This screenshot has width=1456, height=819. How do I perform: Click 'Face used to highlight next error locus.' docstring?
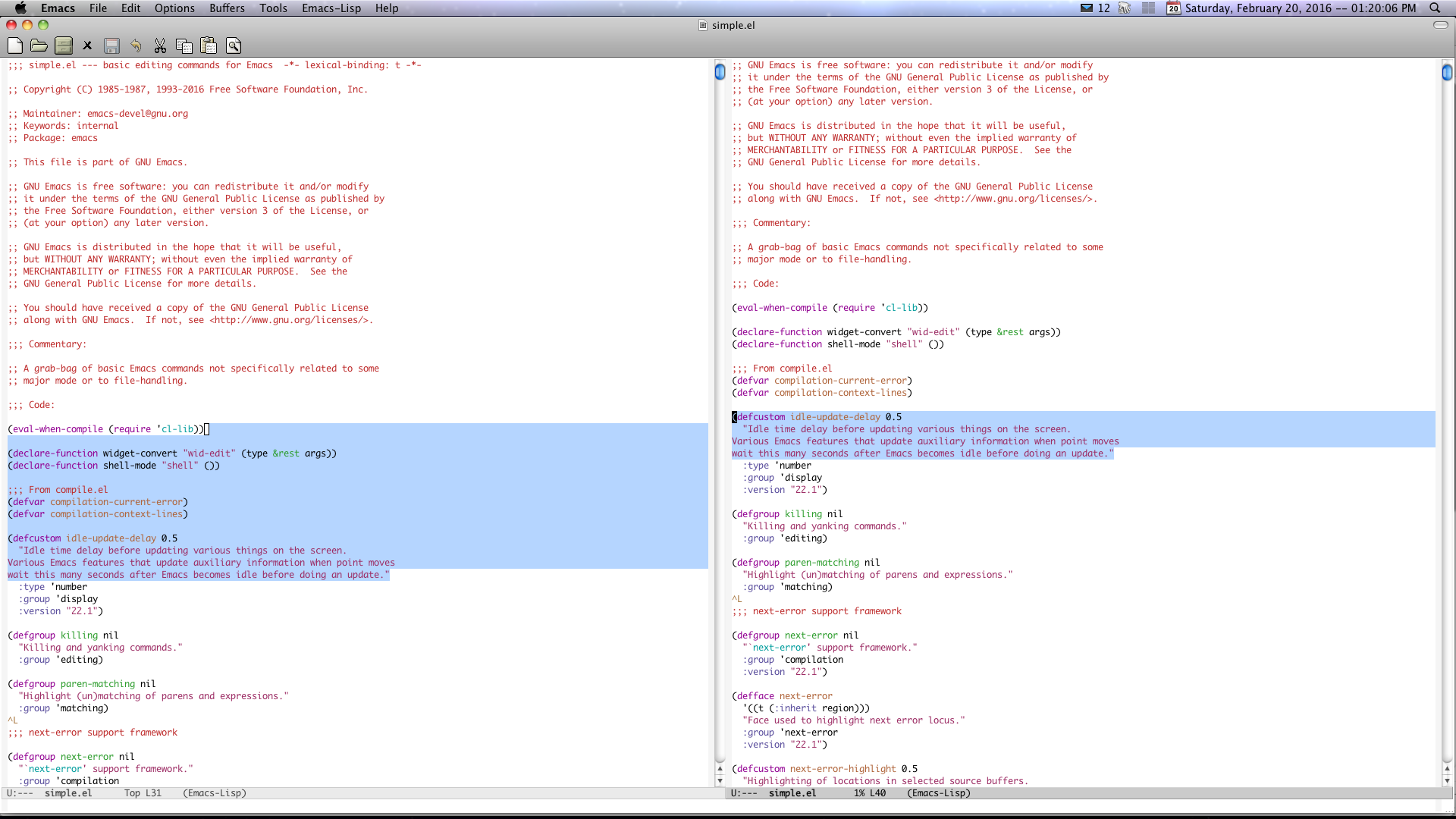[854, 720]
